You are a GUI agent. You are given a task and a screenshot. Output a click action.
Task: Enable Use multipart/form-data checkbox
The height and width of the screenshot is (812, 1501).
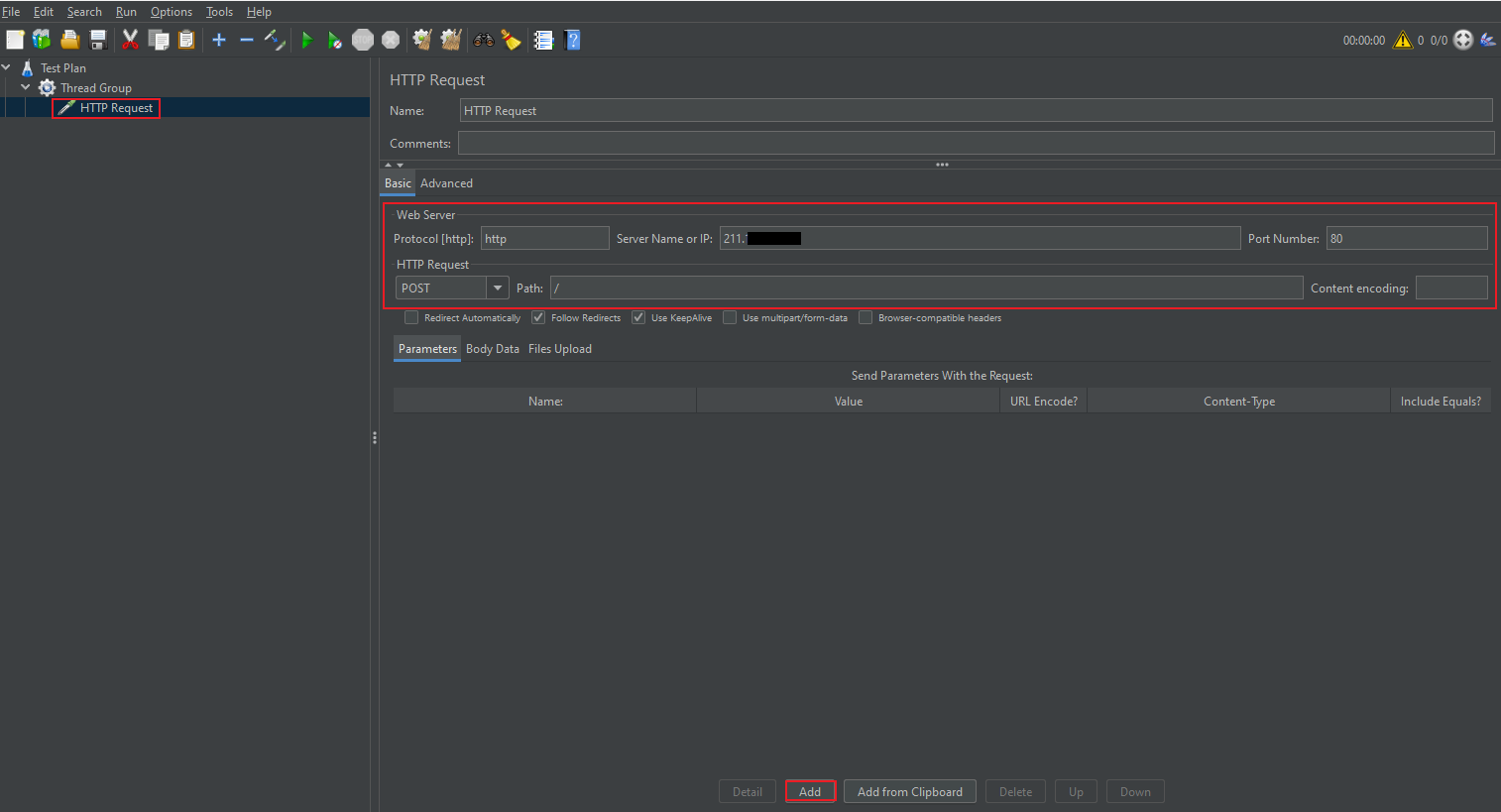(730, 317)
